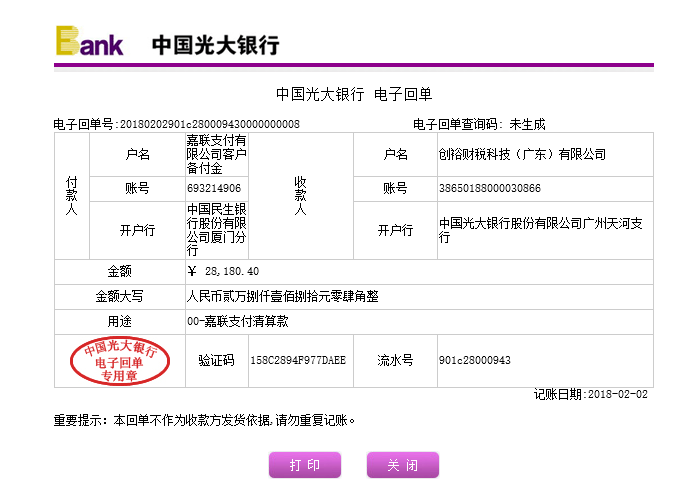691x490 pixels.
Task: Select payer account number 693214906
Action: pyautogui.click(x=214, y=188)
